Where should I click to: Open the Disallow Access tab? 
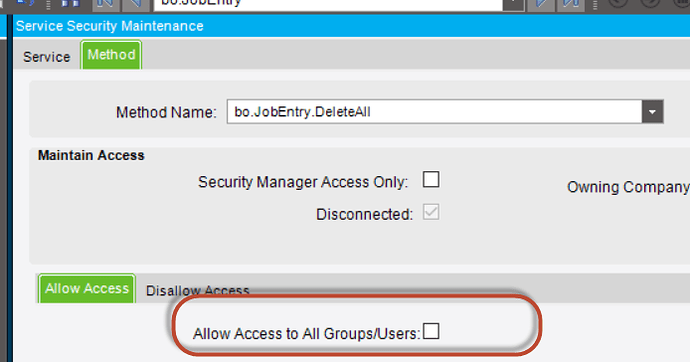tap(198, 290)
